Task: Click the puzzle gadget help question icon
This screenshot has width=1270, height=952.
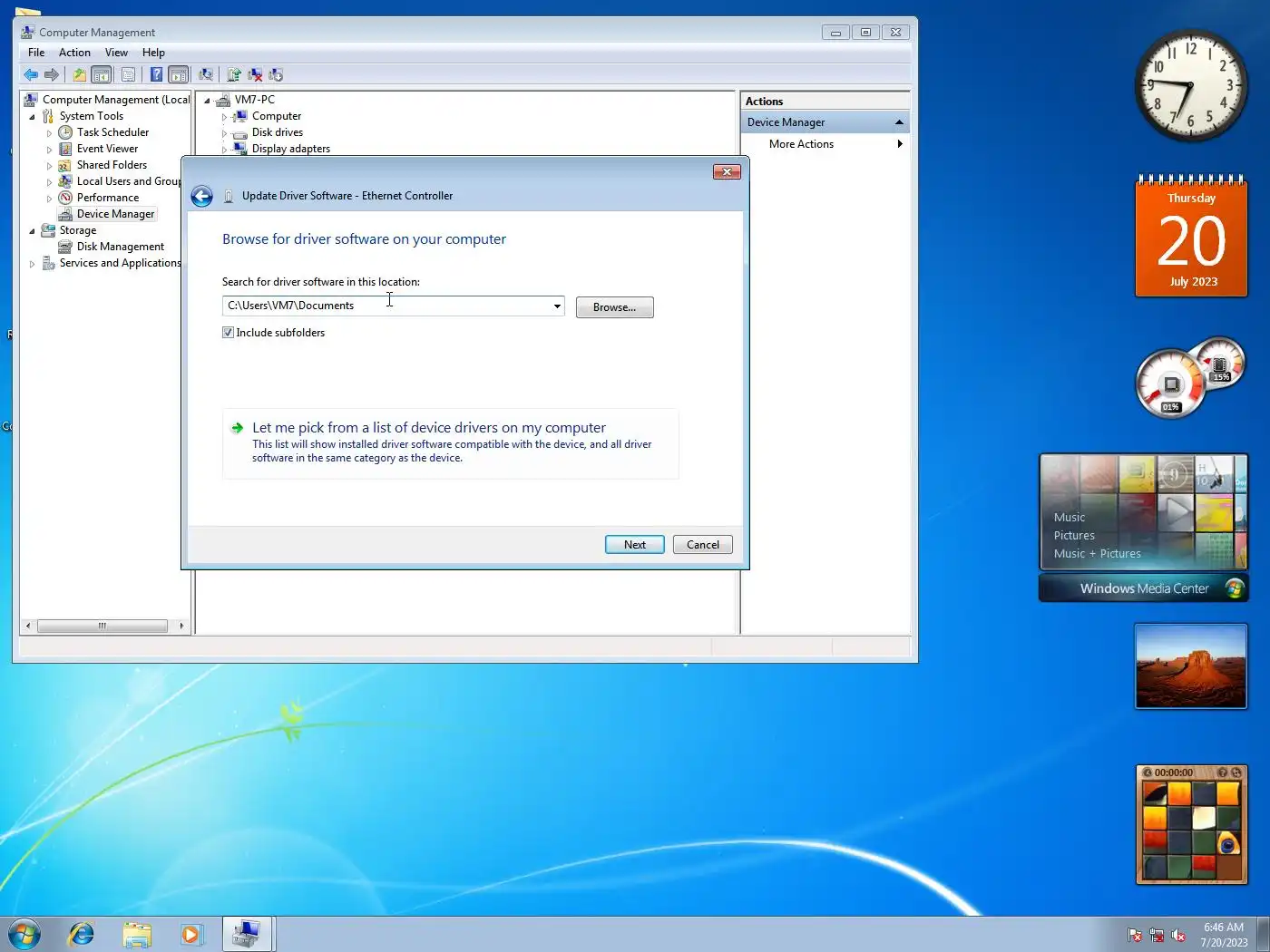Action: tap(1223, 772)
